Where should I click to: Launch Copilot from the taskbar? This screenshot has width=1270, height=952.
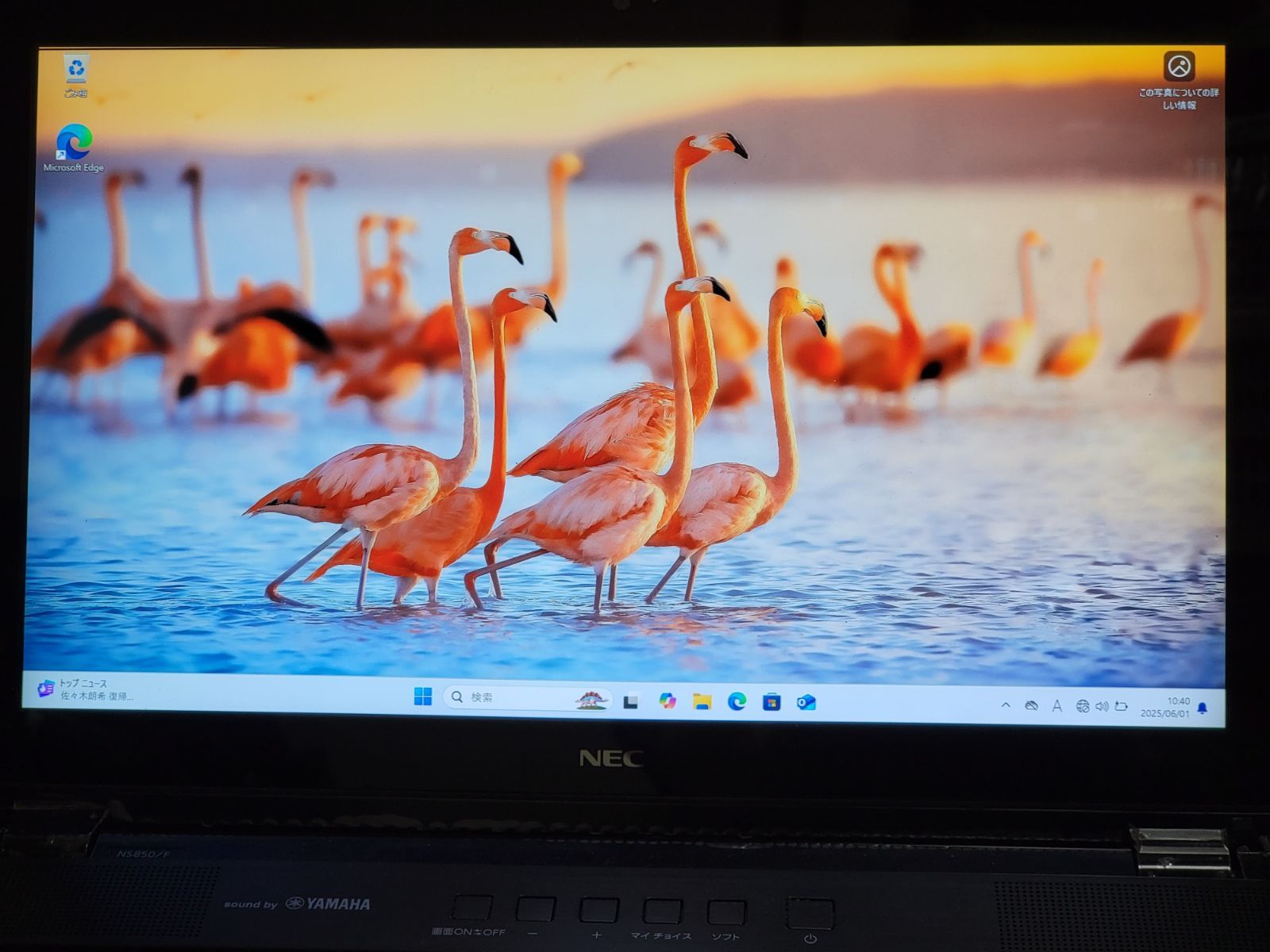668,701
